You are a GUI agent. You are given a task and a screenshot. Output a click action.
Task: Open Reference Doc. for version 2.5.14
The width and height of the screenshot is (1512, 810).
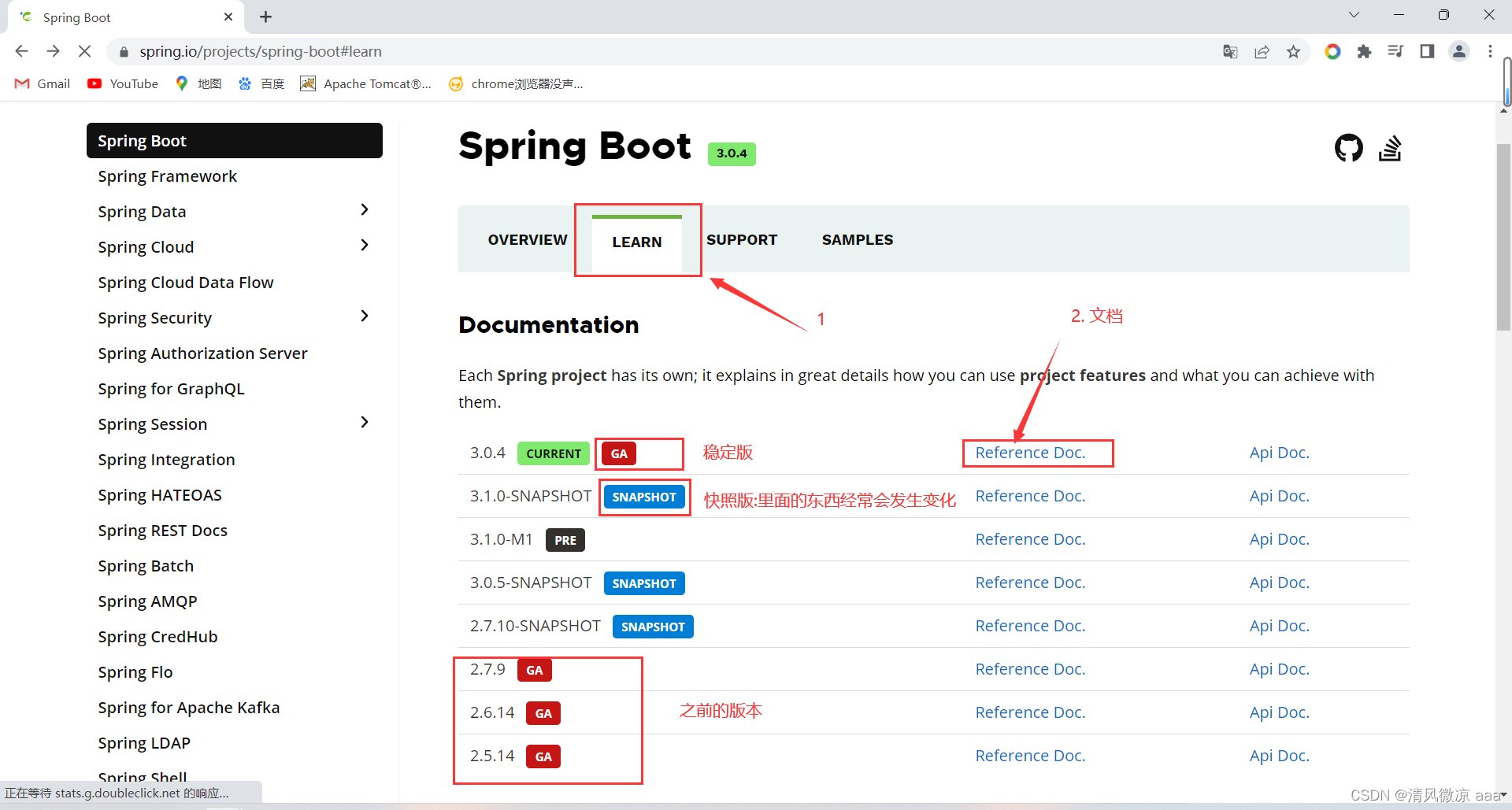point(1030,756)
